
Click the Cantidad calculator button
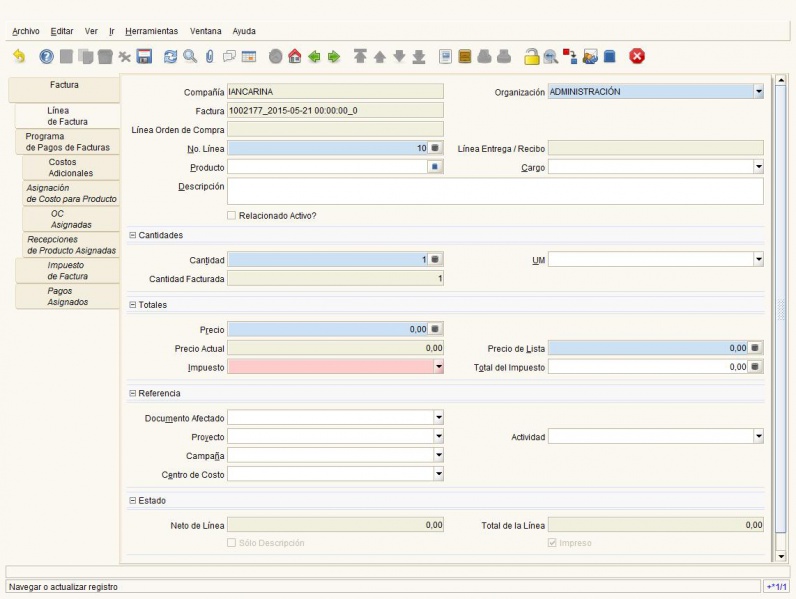click(435, 259)
